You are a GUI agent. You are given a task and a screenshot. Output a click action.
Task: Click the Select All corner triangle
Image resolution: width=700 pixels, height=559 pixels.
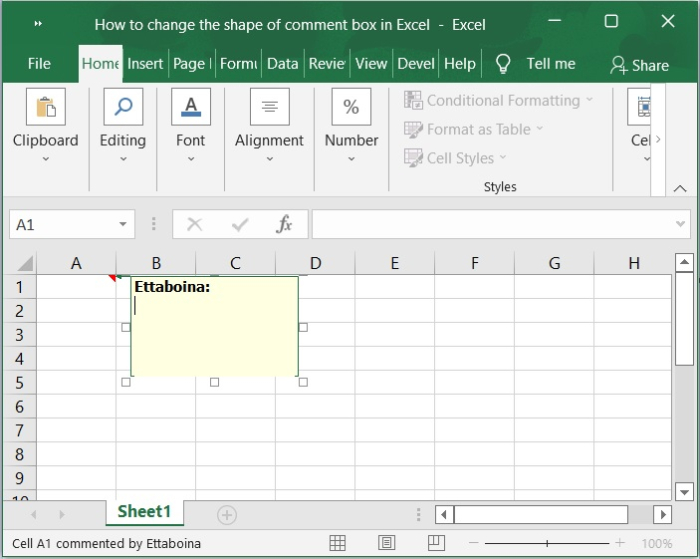tap(25, 263)
